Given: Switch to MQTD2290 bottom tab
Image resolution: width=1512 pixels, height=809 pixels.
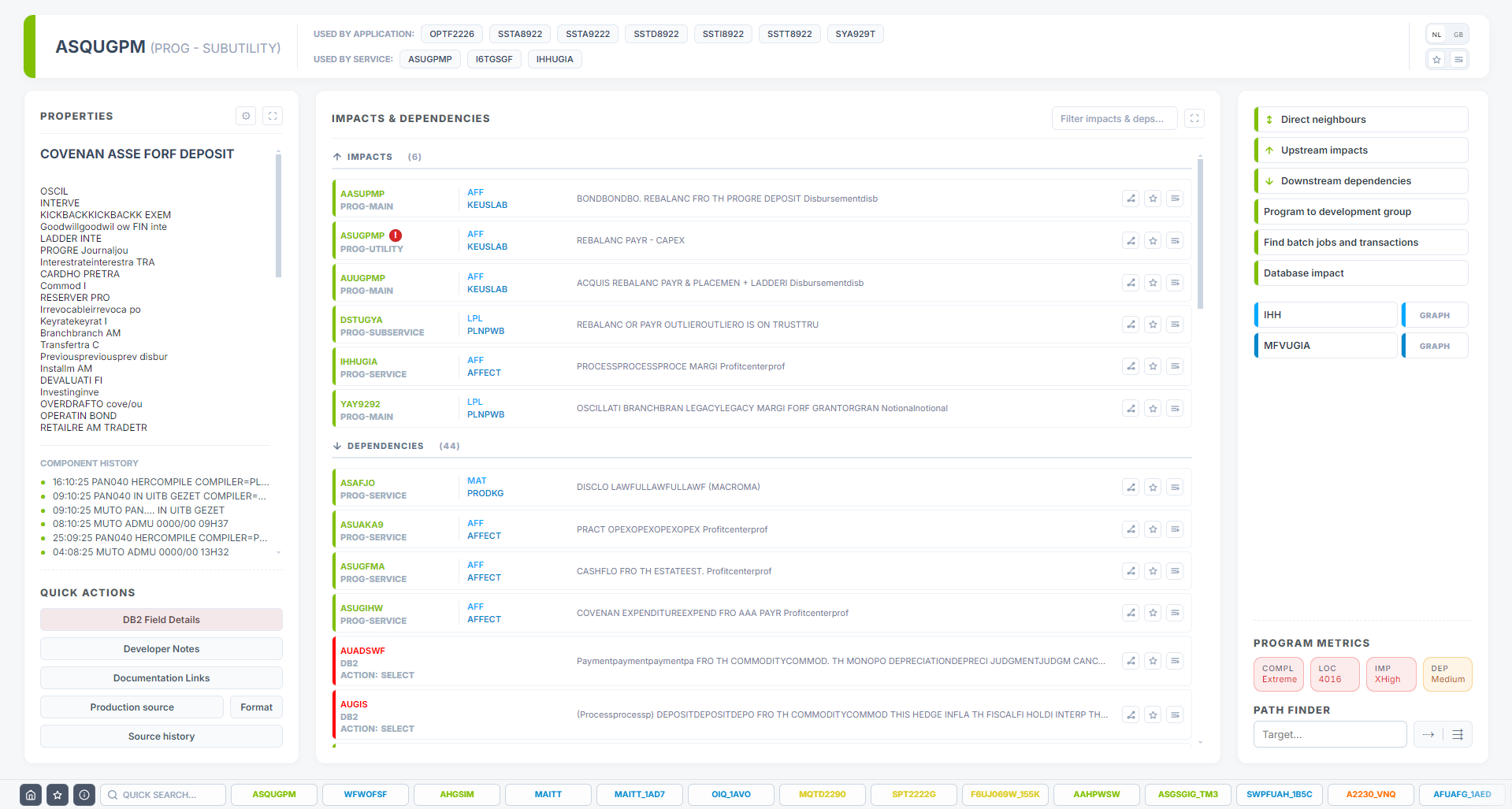Looking at the screenshot, I should 823,795.
